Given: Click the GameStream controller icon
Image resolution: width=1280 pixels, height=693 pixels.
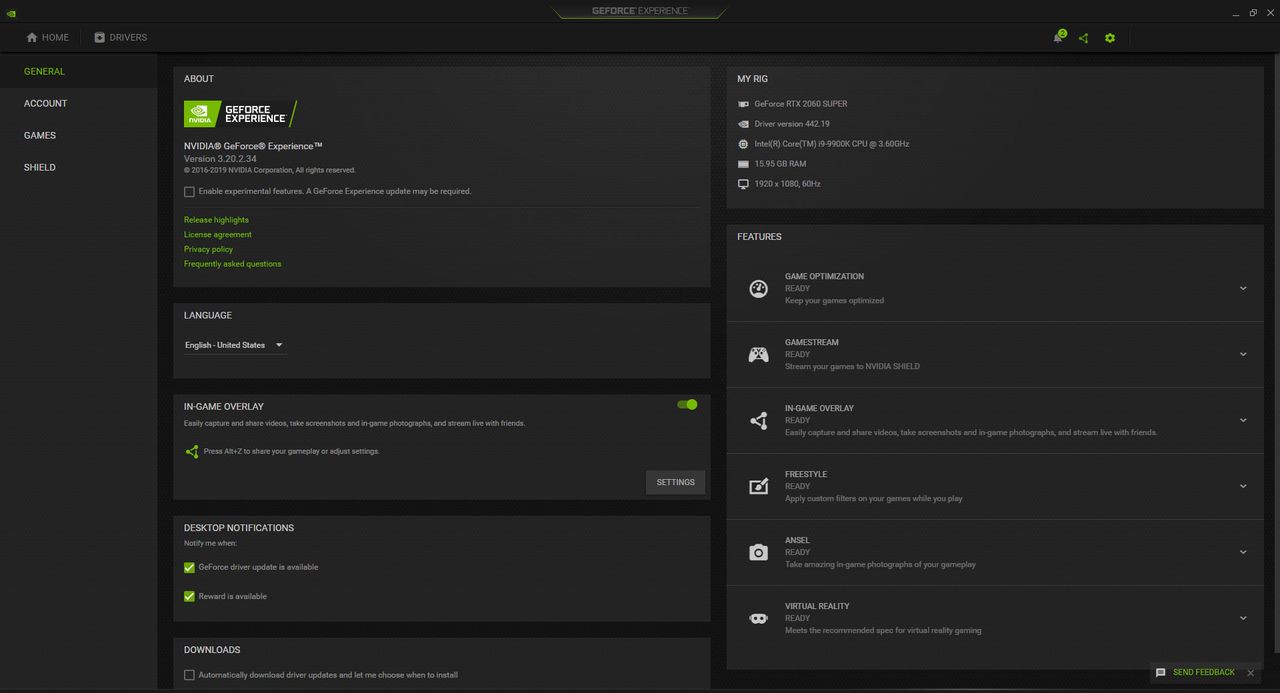Looking at the screenshot, I should (x=758, y=354).
